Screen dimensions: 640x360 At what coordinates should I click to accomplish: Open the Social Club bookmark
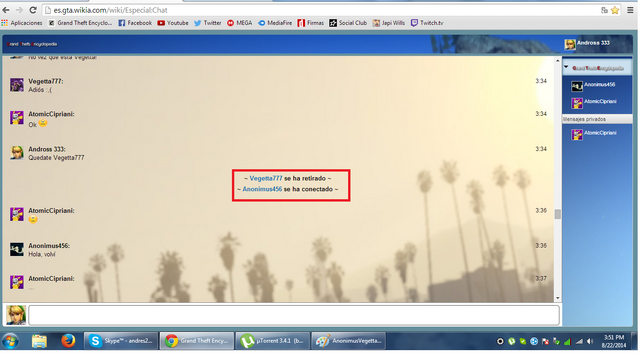(x=348, y=23)
